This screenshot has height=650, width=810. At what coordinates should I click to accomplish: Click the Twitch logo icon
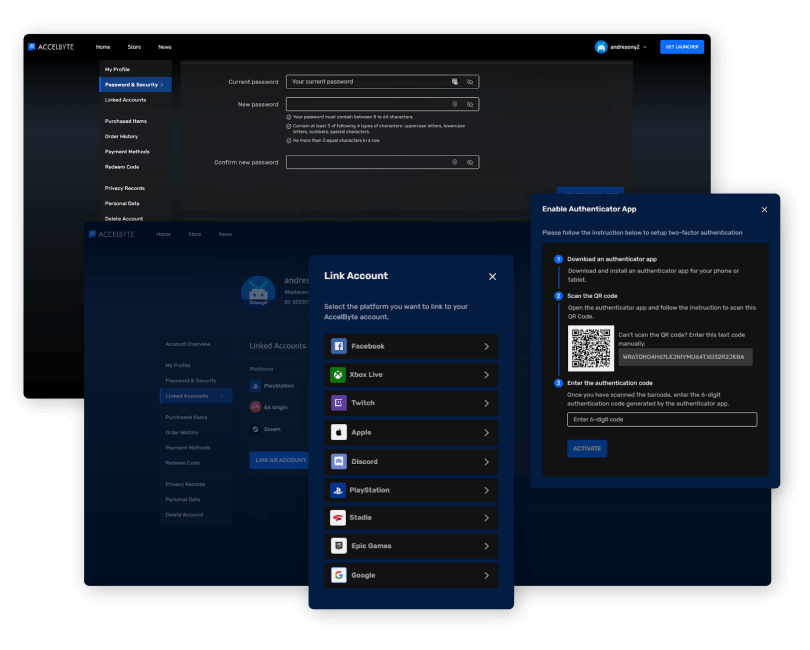(x=338, y=403)
